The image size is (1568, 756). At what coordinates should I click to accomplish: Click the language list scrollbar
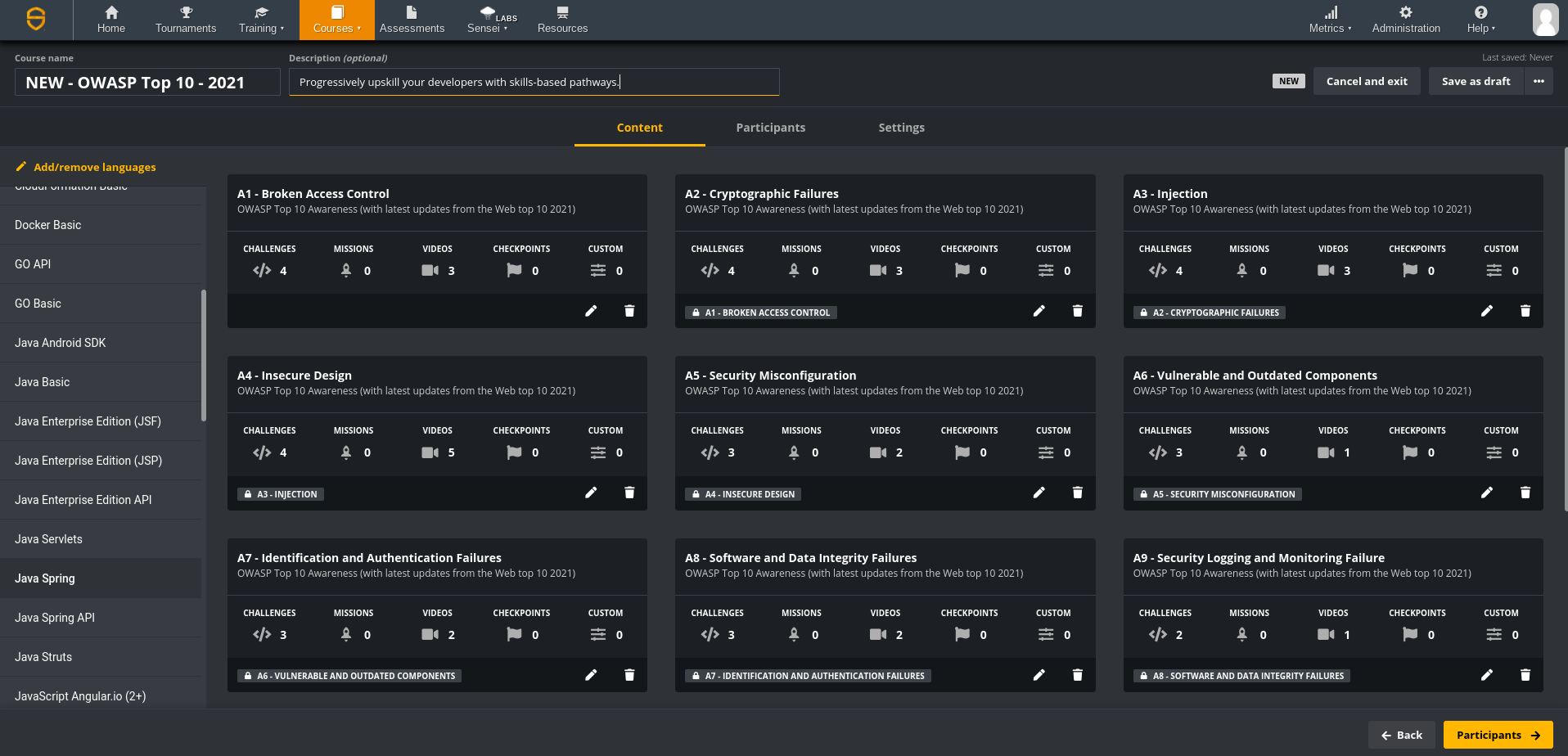[x=205, y=352]
